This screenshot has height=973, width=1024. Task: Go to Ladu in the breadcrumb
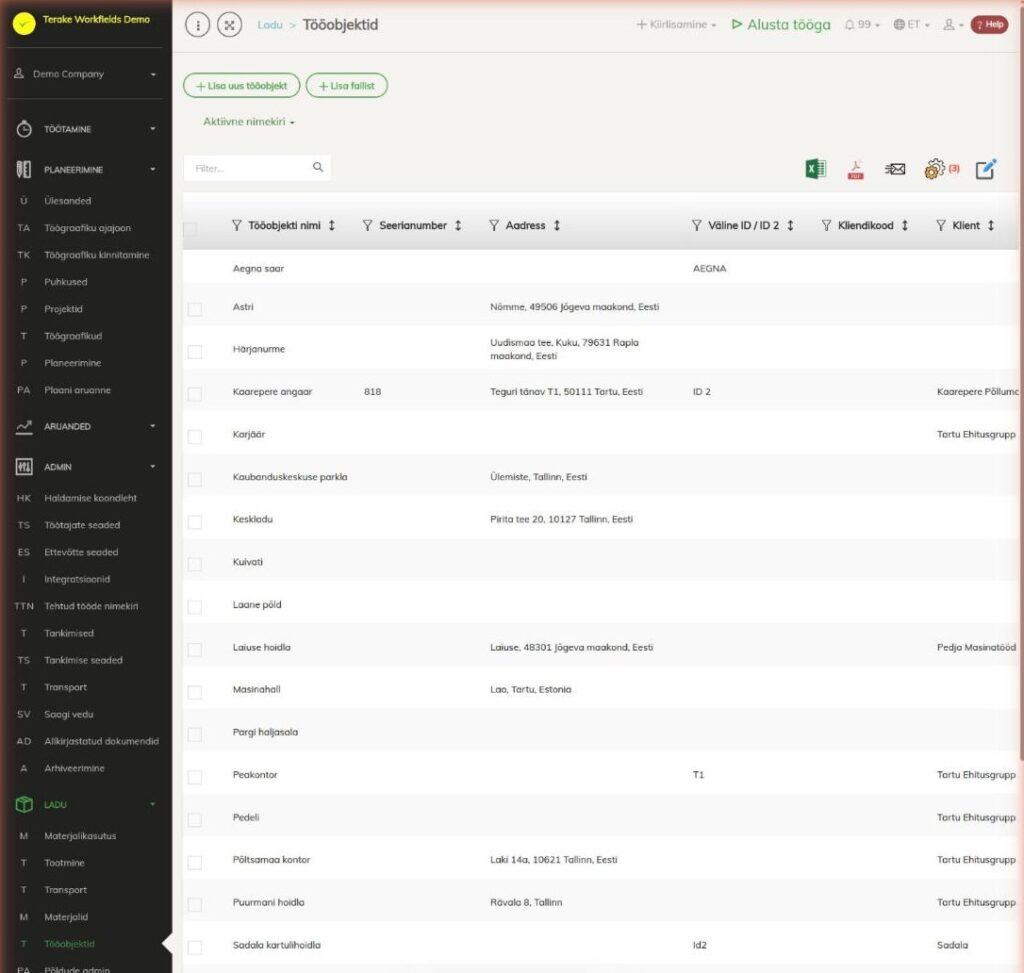tap(270, 25)
